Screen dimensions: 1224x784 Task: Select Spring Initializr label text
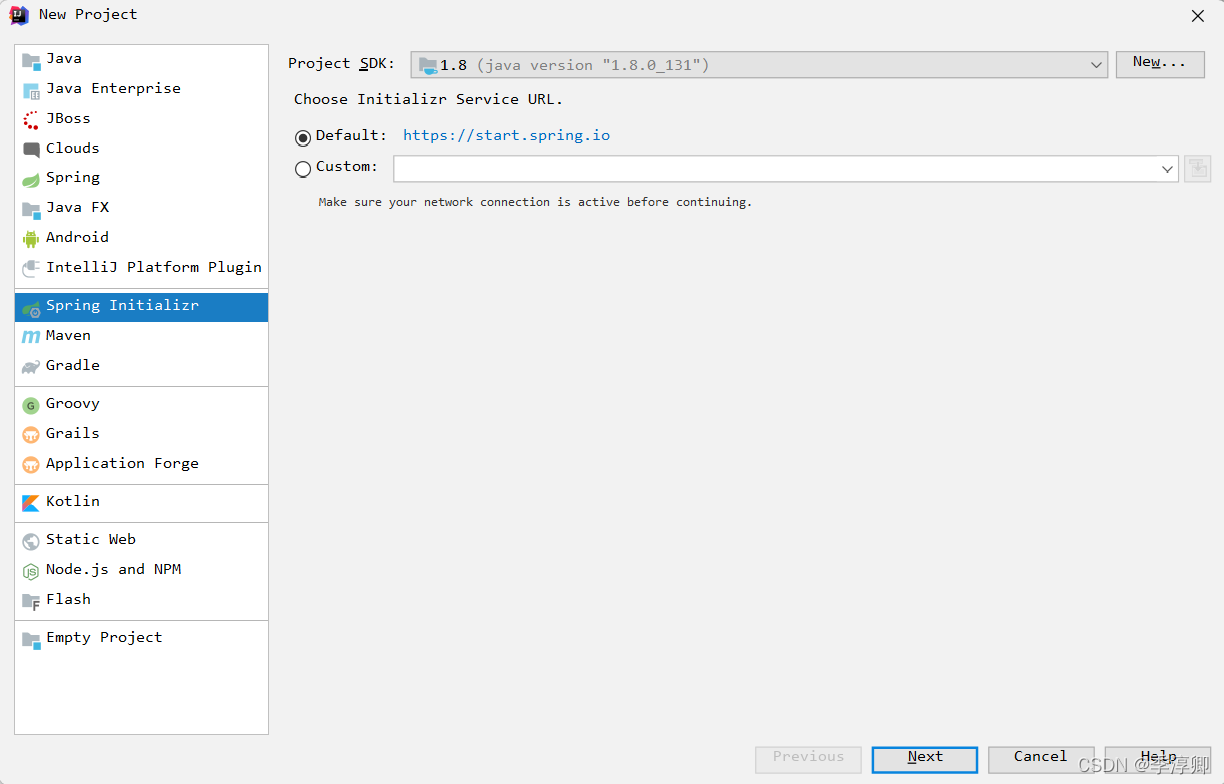coord(122,306)
